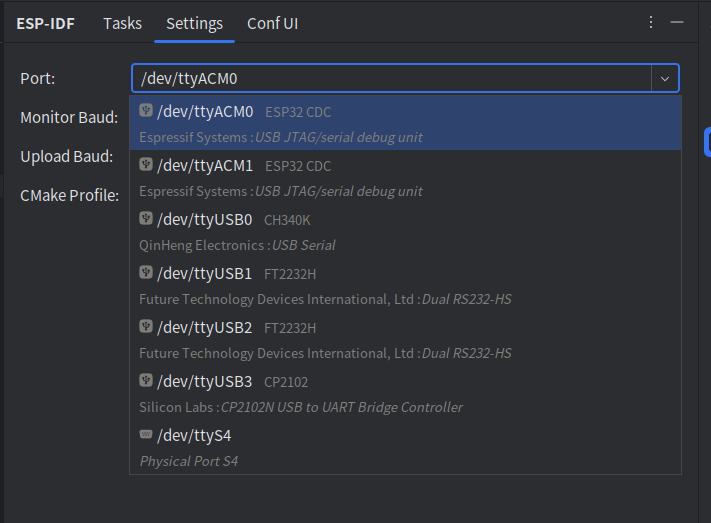The image size is (711, 523).
Task: Click the USB icon beside /dev/ttyACM0
Action: [x=146, y=111]
